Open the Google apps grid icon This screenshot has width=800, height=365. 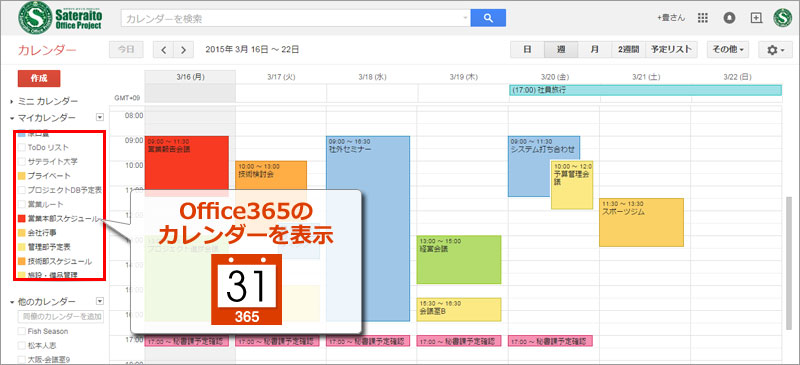pyautogui.click(x=703, y=18)
